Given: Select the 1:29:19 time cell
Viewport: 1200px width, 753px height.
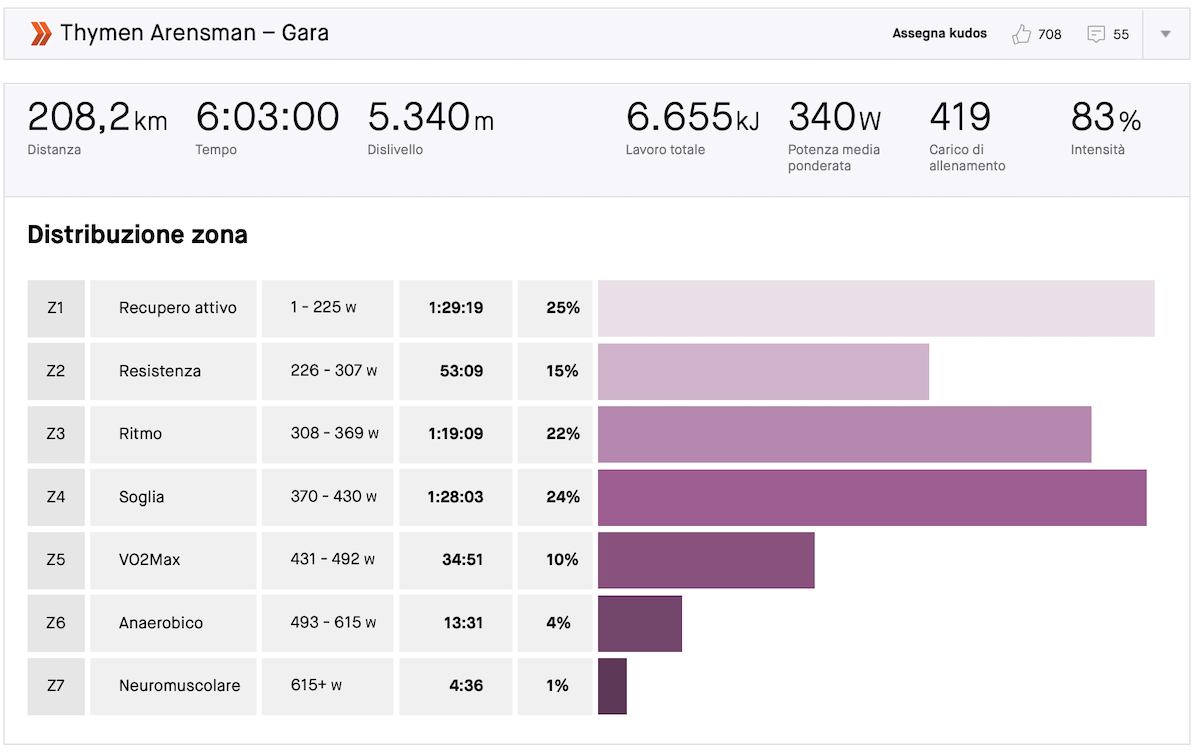Looking at the screenshot, I should point(456,308).
